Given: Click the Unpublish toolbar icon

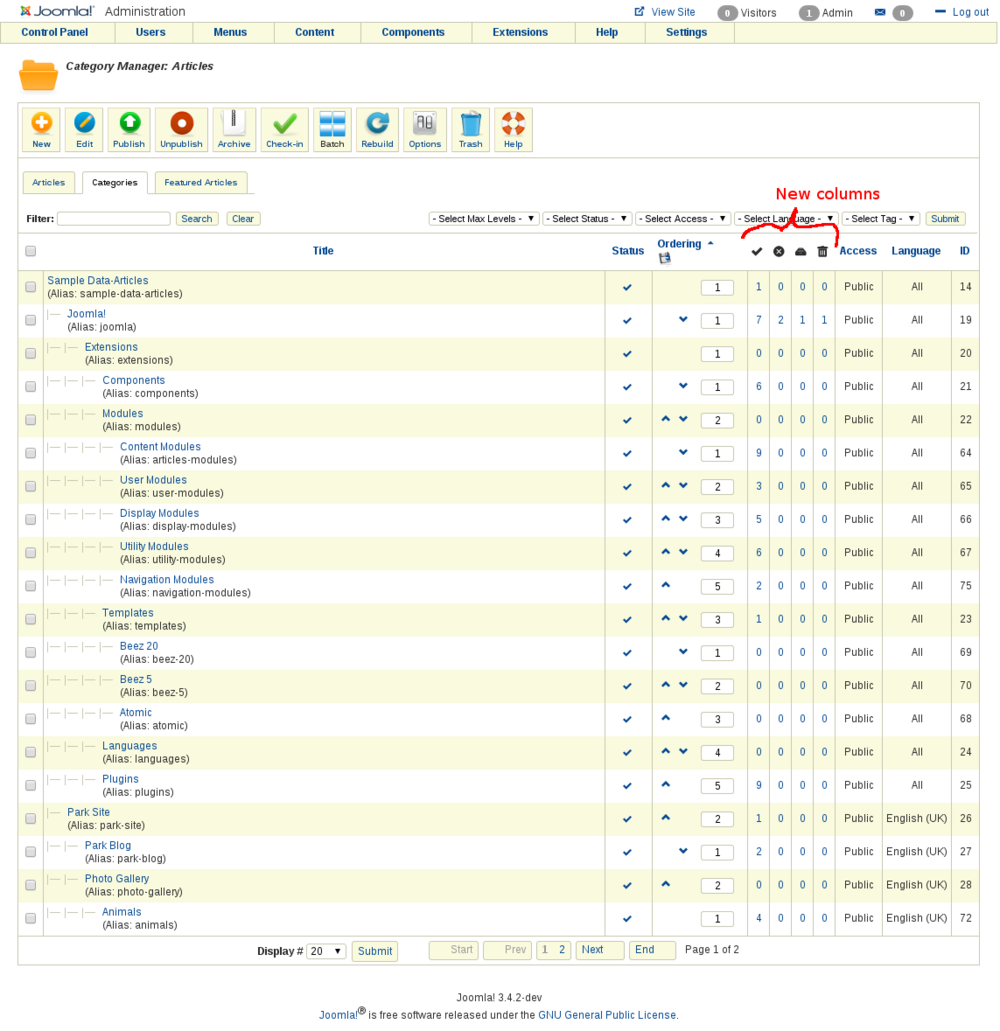Looking at the screenshot, I should click(x=181, y=130).
